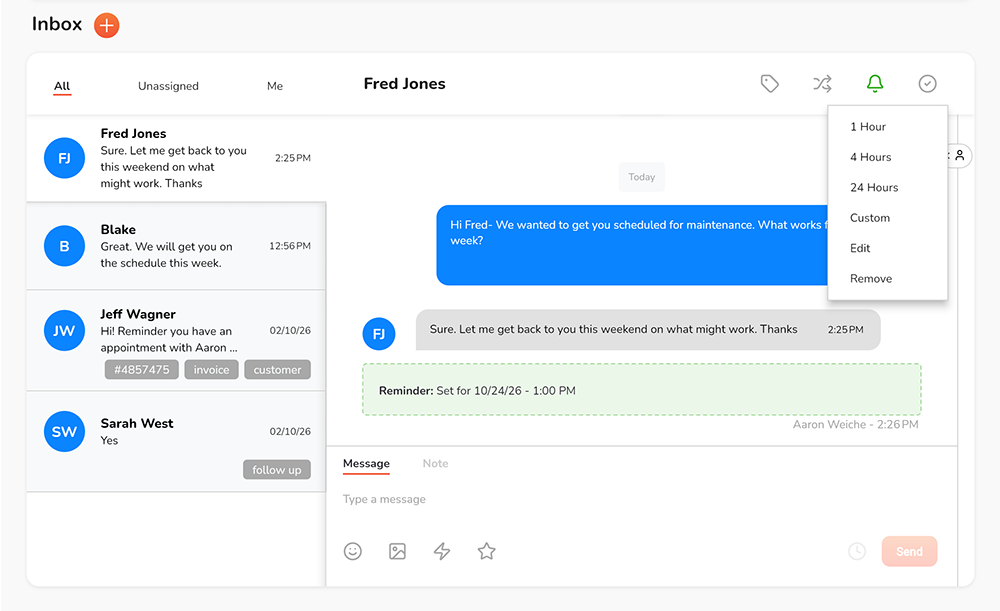This screenshot has height=611, width=1000.
Task: Click the blue maintenance scheduling message bubble
Action: [x=632, y=245]
